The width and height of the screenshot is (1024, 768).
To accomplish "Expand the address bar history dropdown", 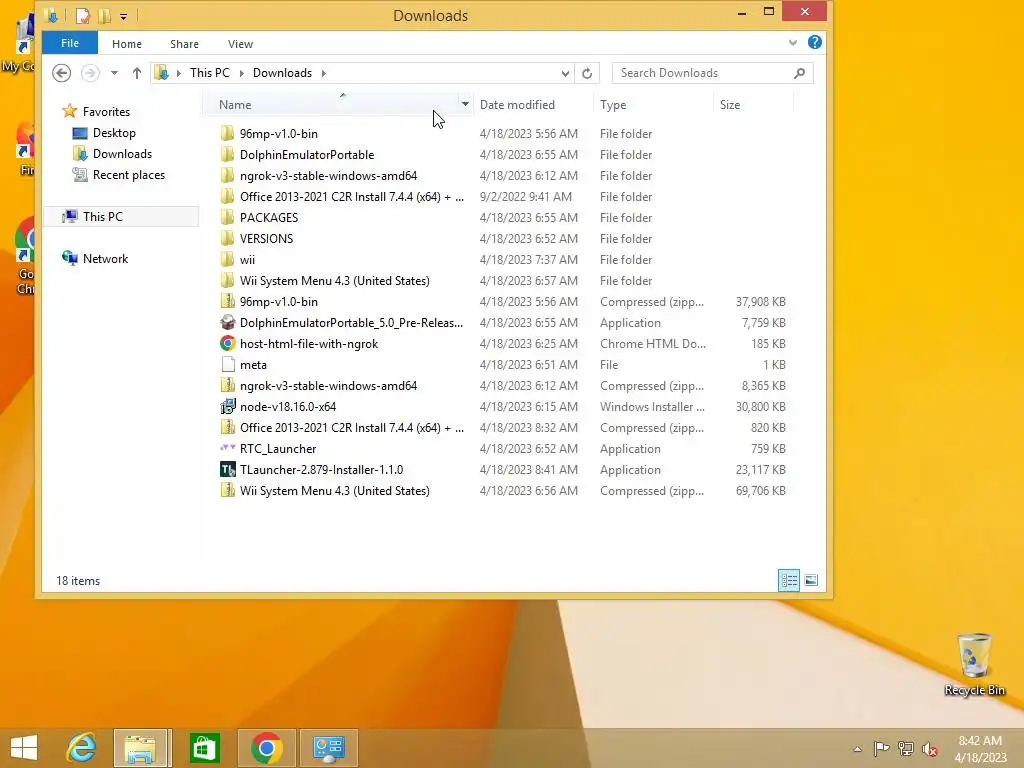I will (x=565, y=73).
